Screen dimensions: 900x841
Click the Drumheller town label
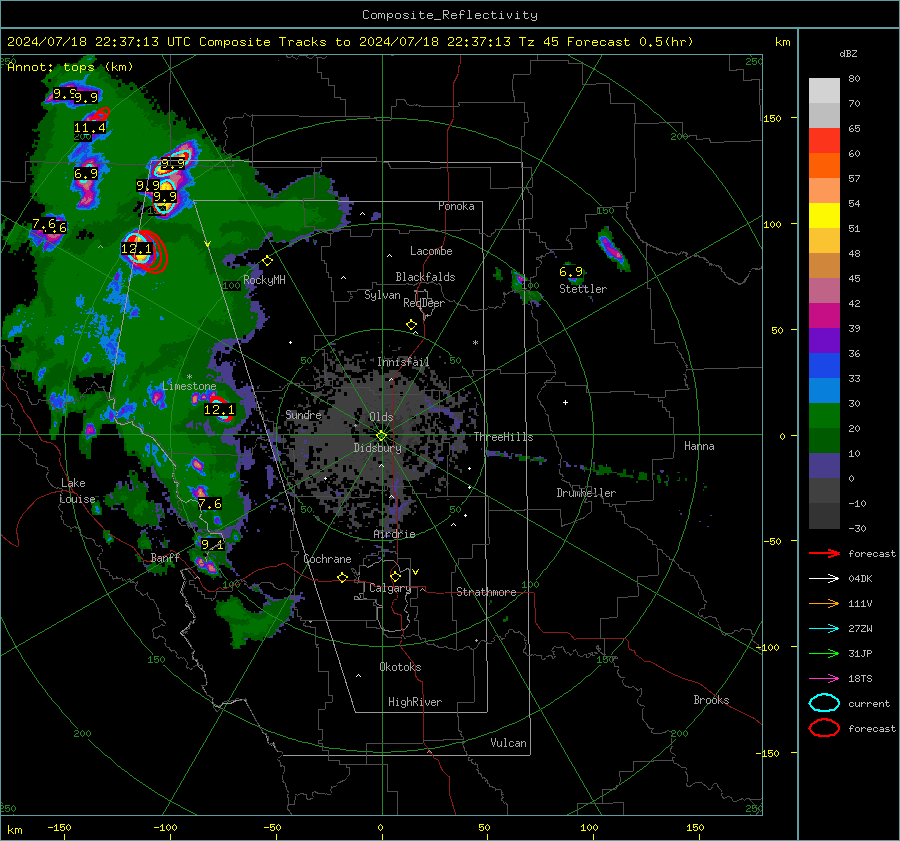click(x=586, y=493)
